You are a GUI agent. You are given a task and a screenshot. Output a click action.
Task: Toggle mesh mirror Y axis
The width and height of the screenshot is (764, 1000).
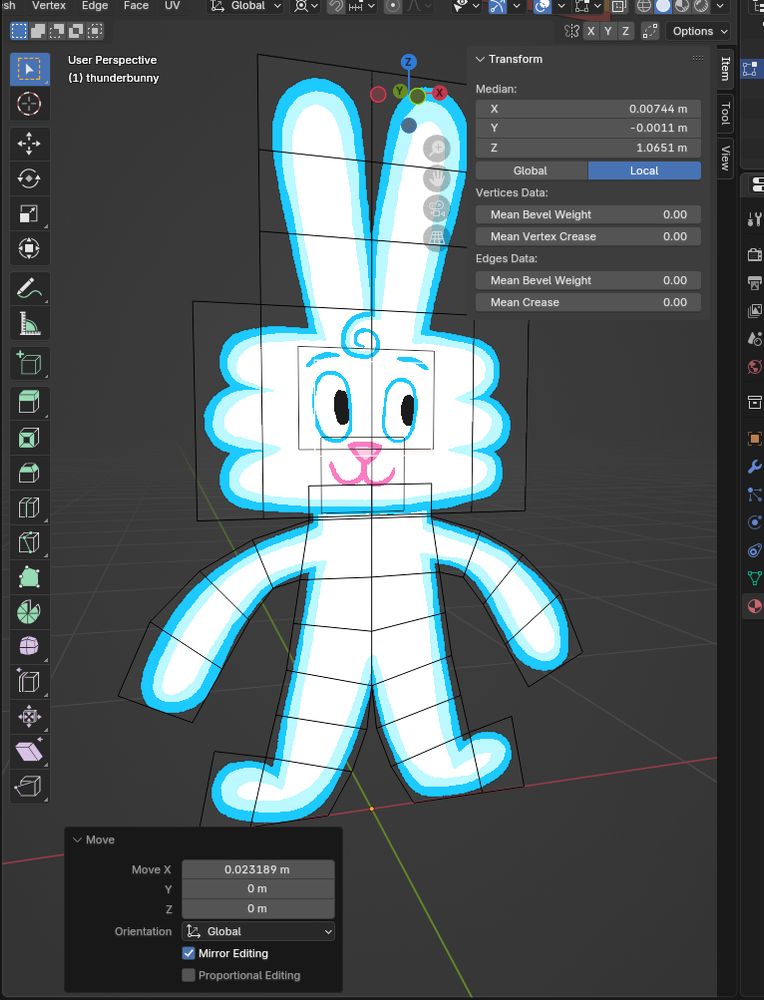608,31
